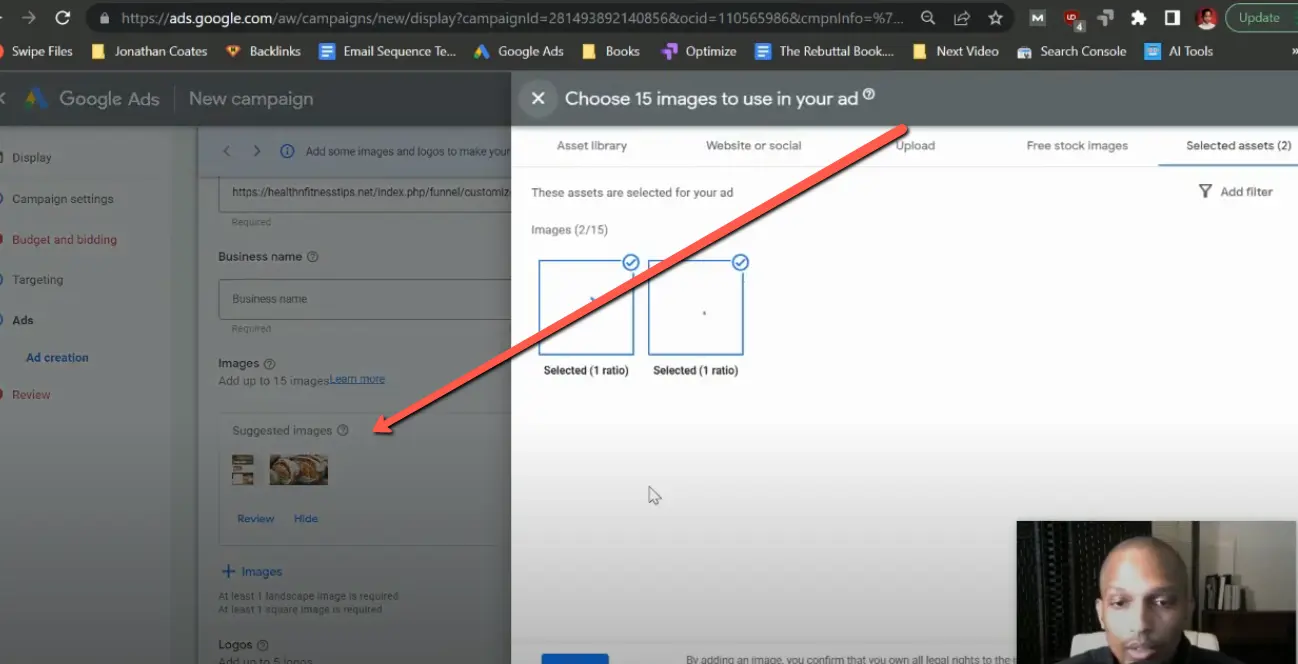Hide the suggested images
Viewport: 1298px width, 664px height.
[x=306, y=518]
